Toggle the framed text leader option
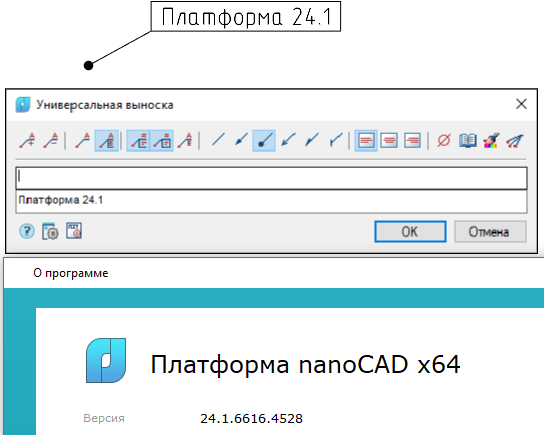544x435 pixels. (162, 140)
